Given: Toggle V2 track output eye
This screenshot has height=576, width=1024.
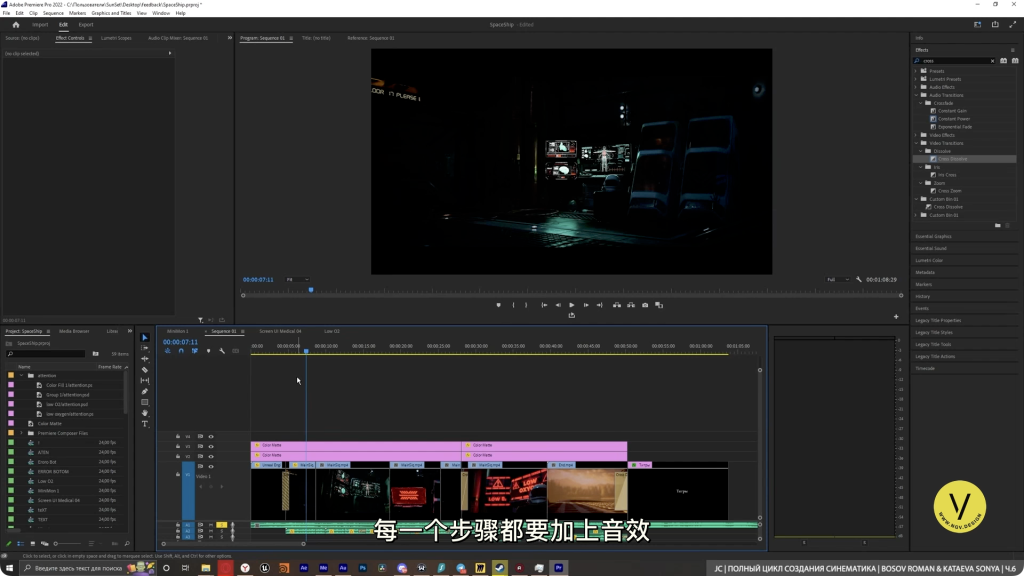Looking at the screenshot, I should 211,456.
